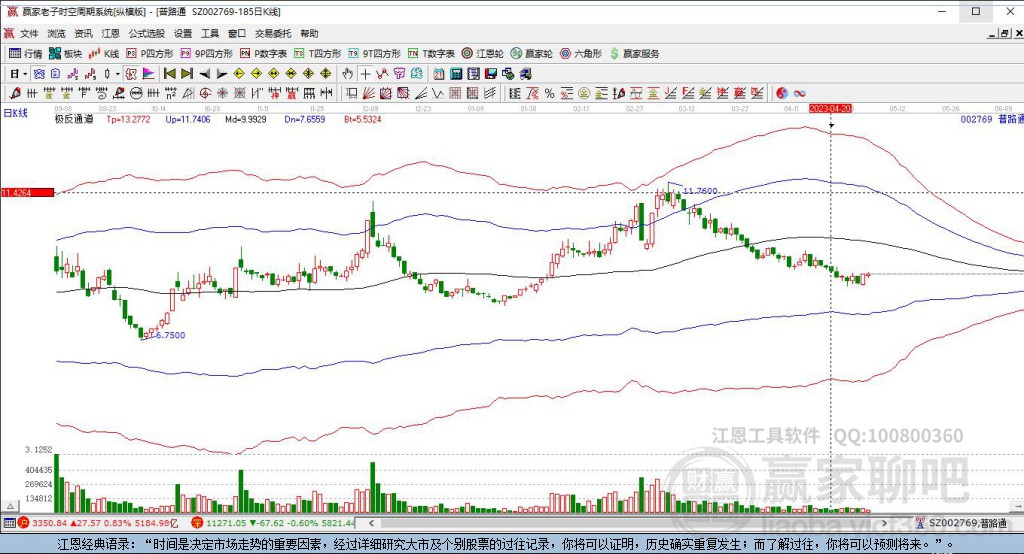Click the bottom-left panel expand triangle
Screen dimensions: 1024x554
(10, 506)
